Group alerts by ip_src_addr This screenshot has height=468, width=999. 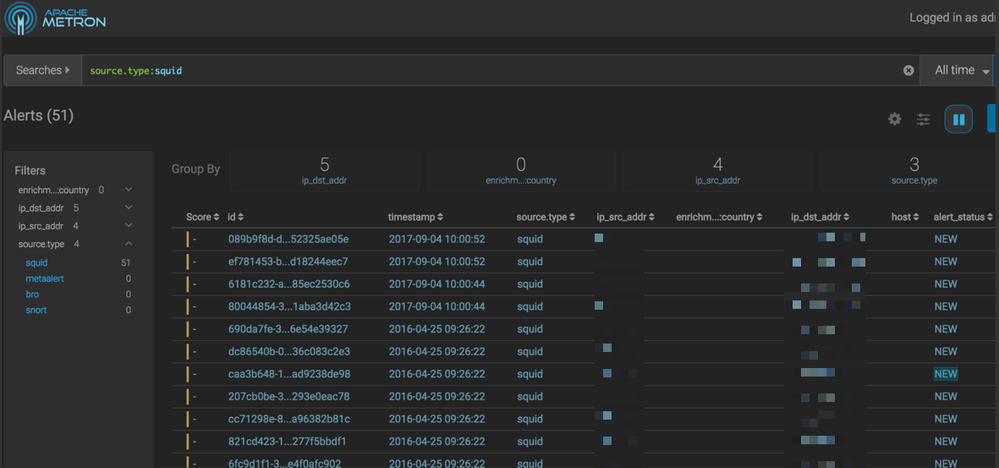pyautogui.click(x=717, y=171)
